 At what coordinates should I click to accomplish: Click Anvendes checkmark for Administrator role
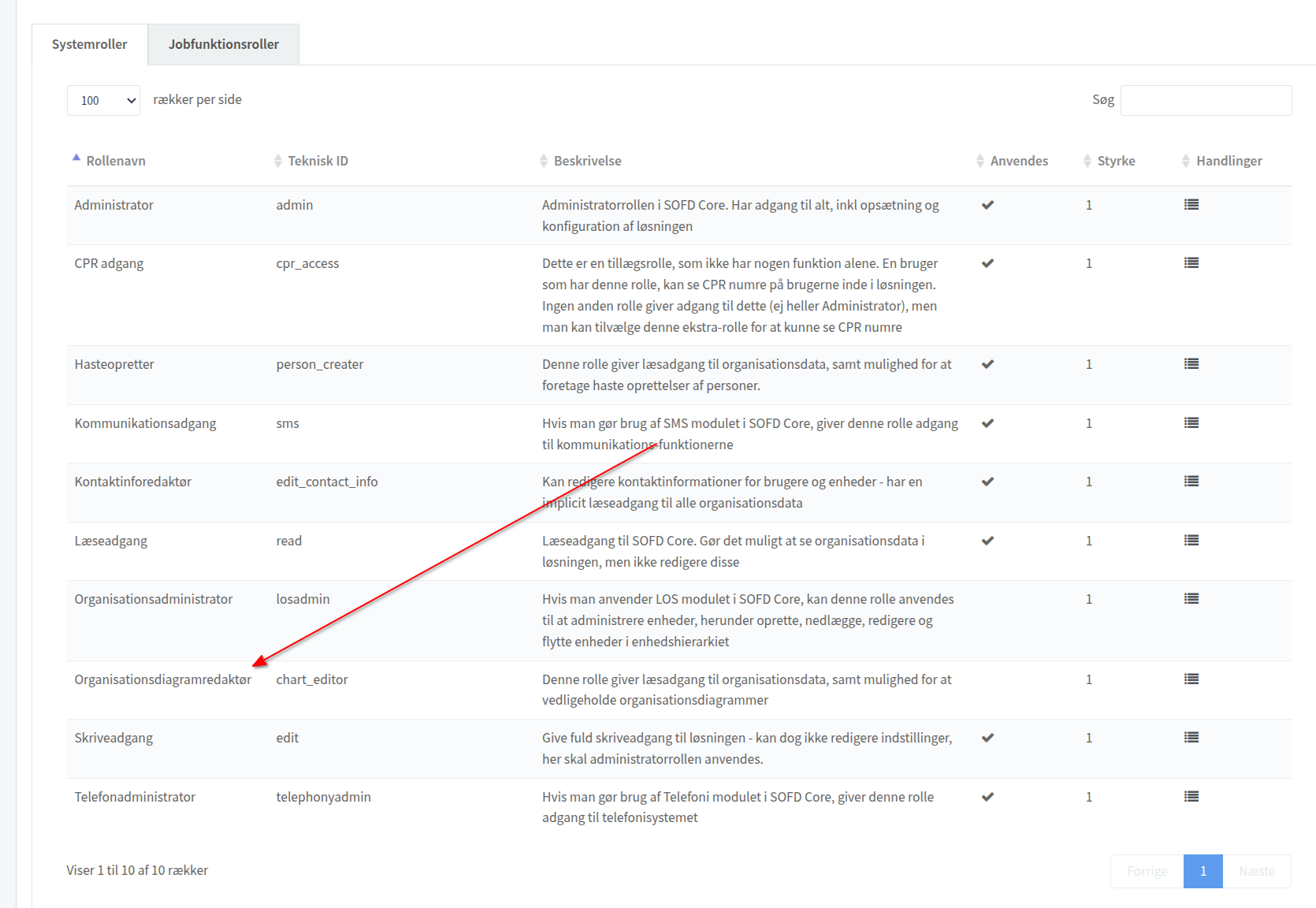click(987, 205)
